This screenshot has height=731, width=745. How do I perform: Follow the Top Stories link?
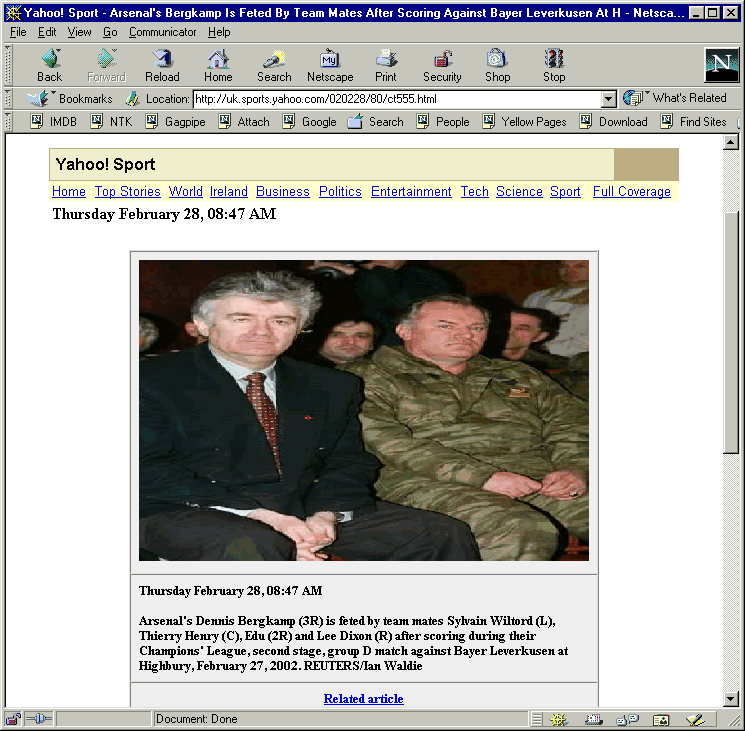127,191
